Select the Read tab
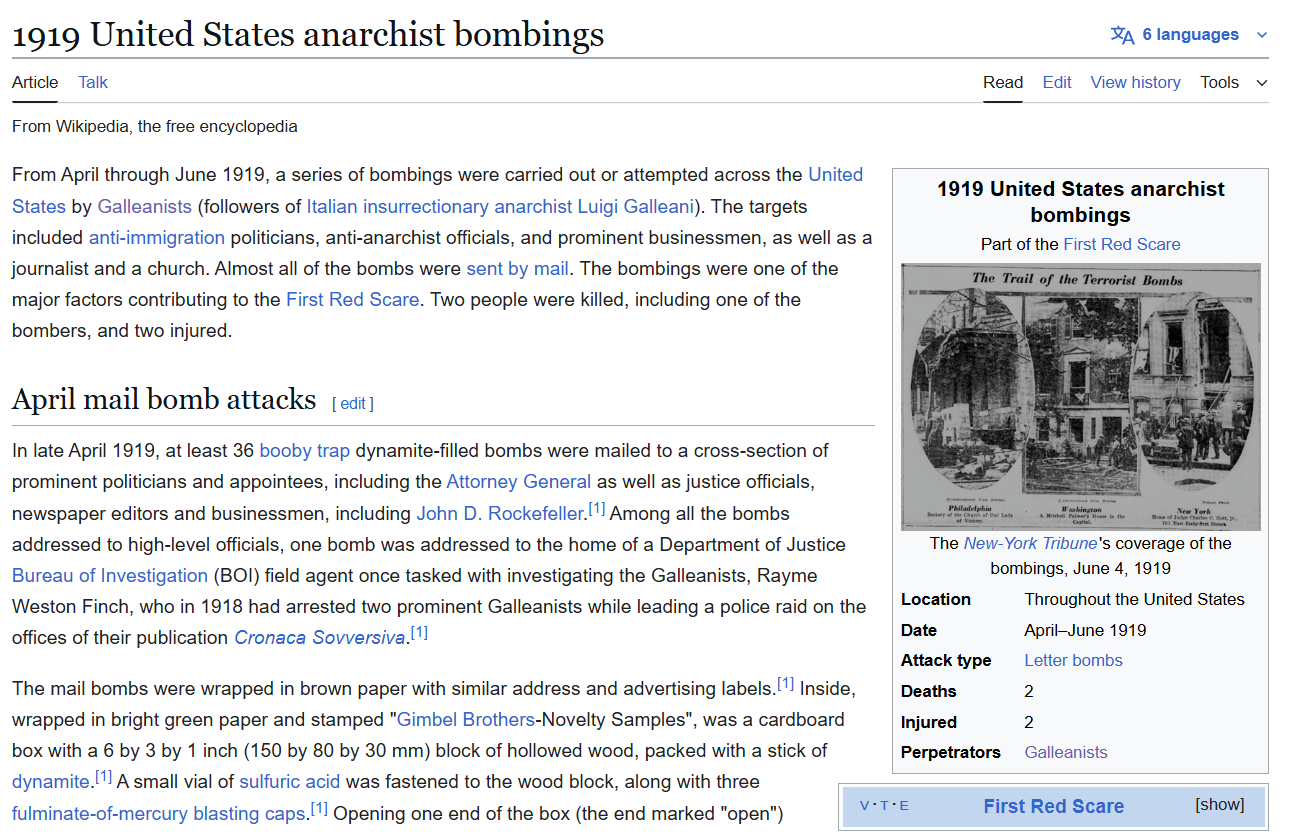The image size is (1306, 836). point(1003,82)
